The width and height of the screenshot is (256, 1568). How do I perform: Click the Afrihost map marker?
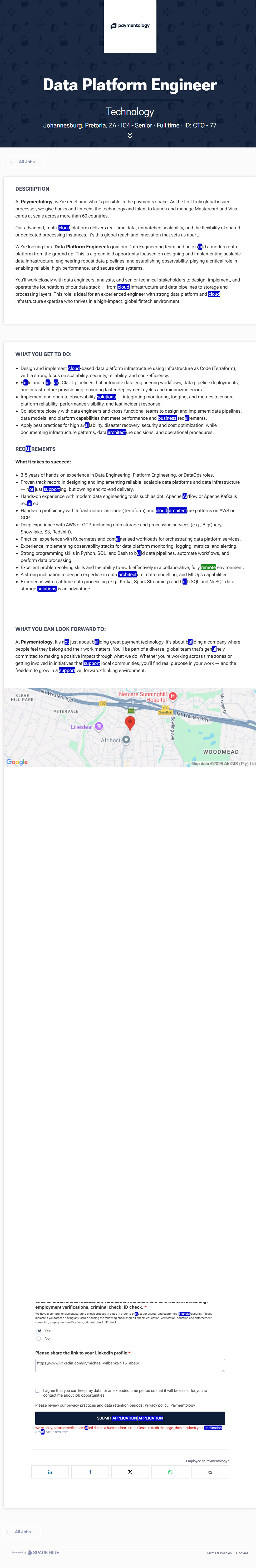[126, 740]
